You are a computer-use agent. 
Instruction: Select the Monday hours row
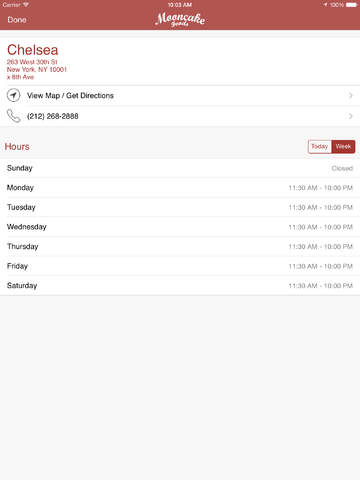(180, 188)
